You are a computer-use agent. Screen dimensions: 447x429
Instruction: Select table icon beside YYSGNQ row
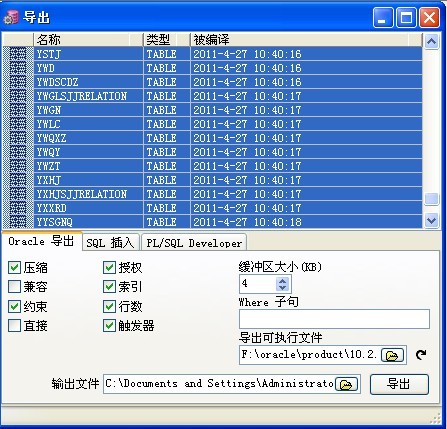tap(18, 222)
